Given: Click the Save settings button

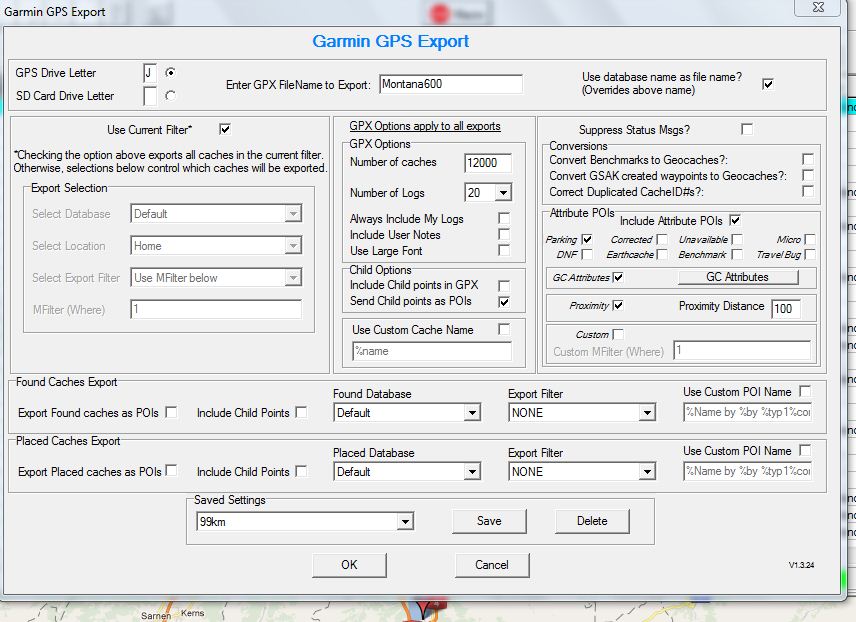Looking at the screenshot, I should 489,521.
